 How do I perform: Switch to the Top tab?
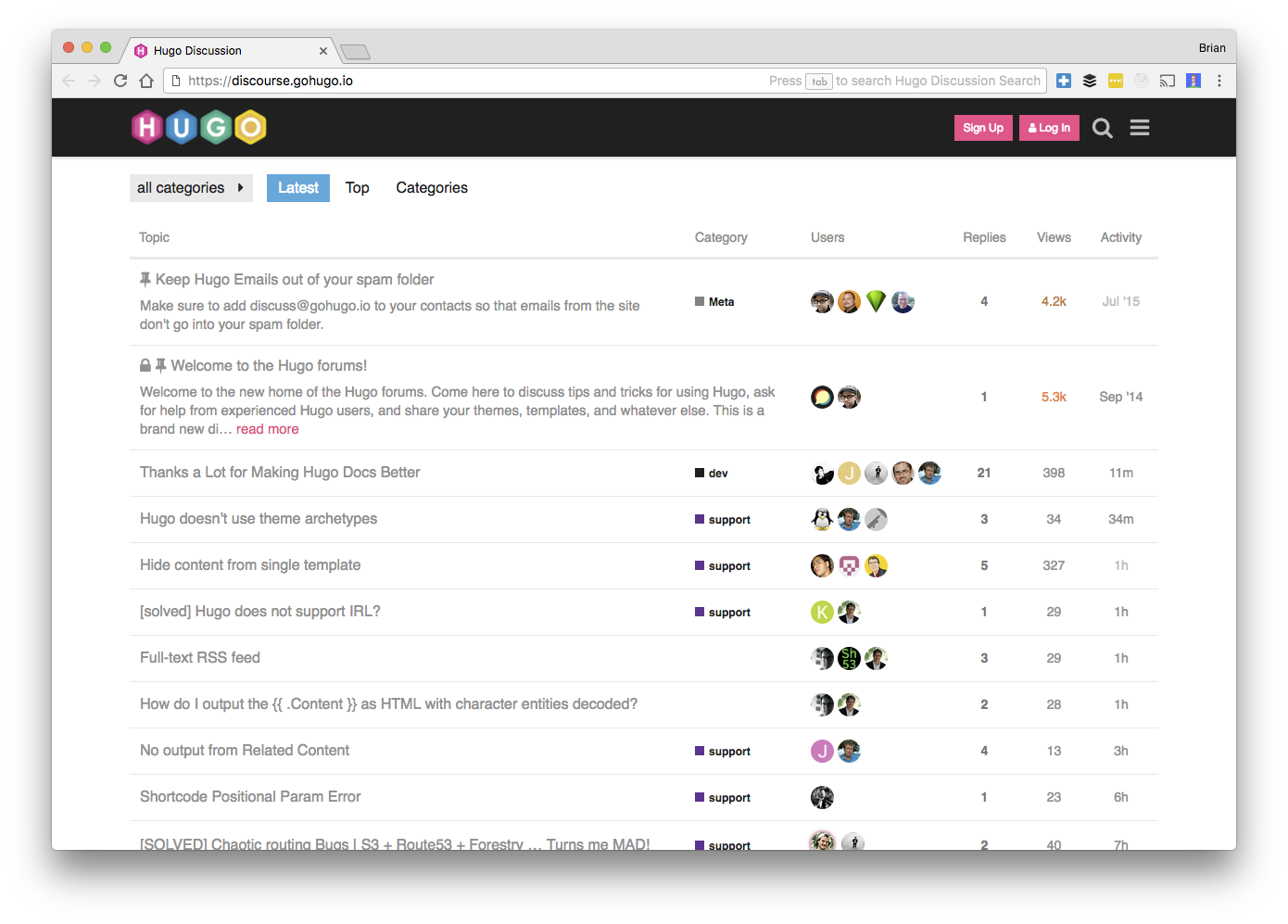tap(357, 188)
